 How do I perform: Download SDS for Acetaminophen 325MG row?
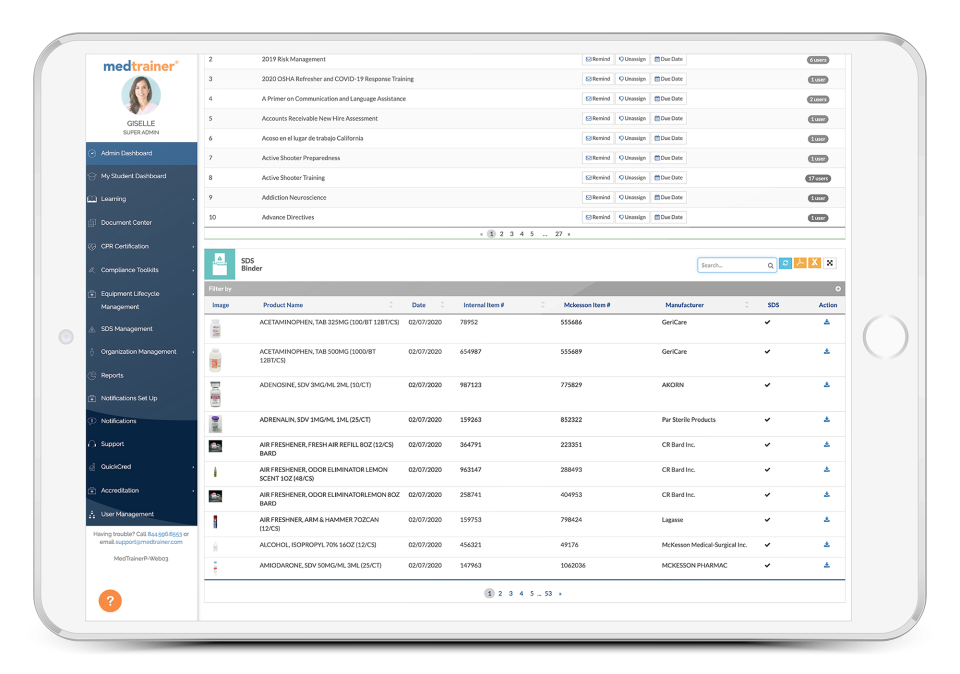[x=827, y=322]
